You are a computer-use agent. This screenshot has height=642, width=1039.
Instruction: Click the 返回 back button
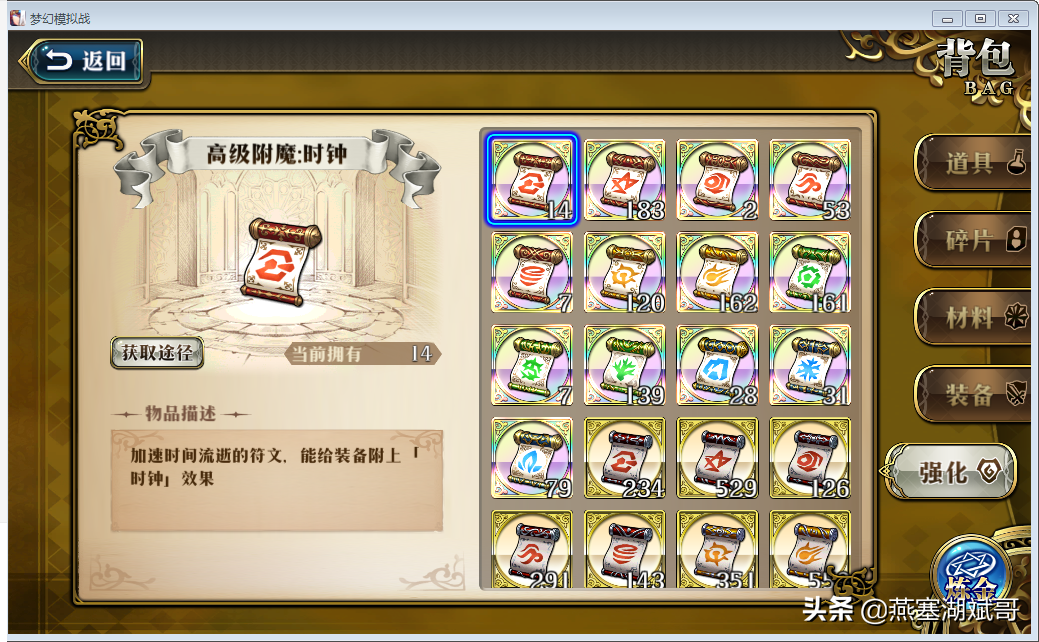82,61
